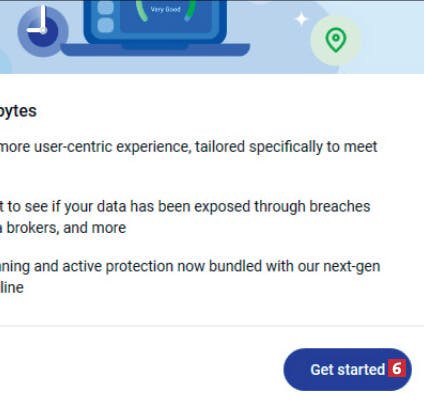Select the "Very Good" label on laptop screen
Viewport: 424px width, 403px height.
[x=165, y=9]
